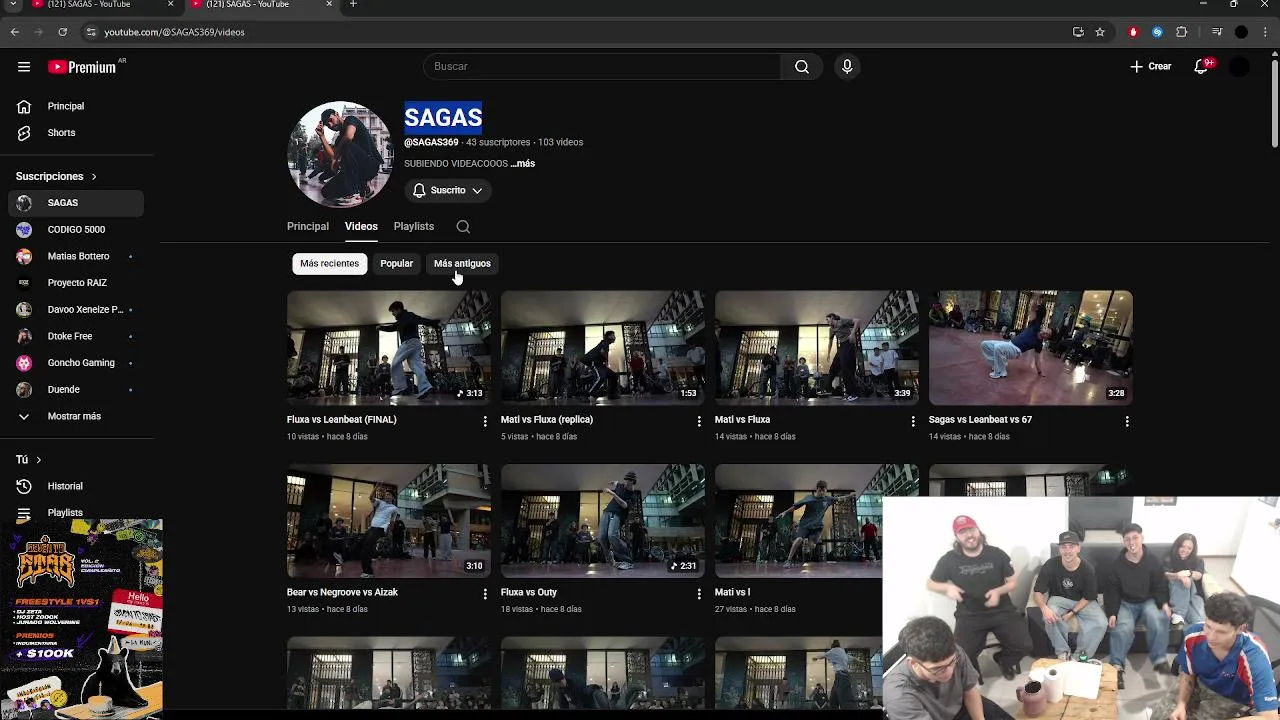Click the site info icon in address bar

(91, 32)
